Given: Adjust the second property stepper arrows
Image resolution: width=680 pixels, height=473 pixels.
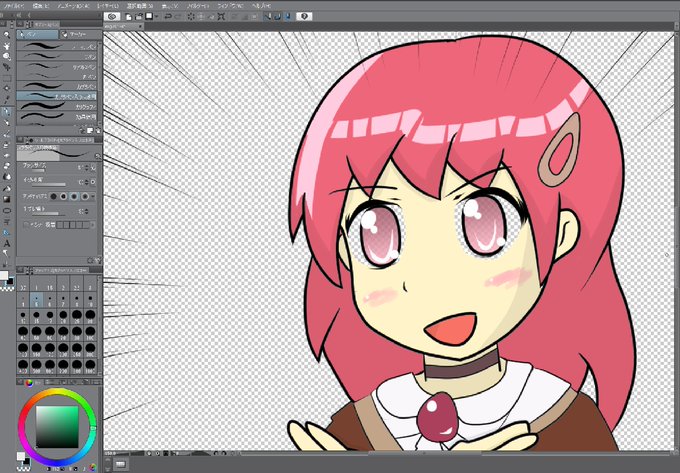Looking at the screenshot, I should click(x=87, y=182).
